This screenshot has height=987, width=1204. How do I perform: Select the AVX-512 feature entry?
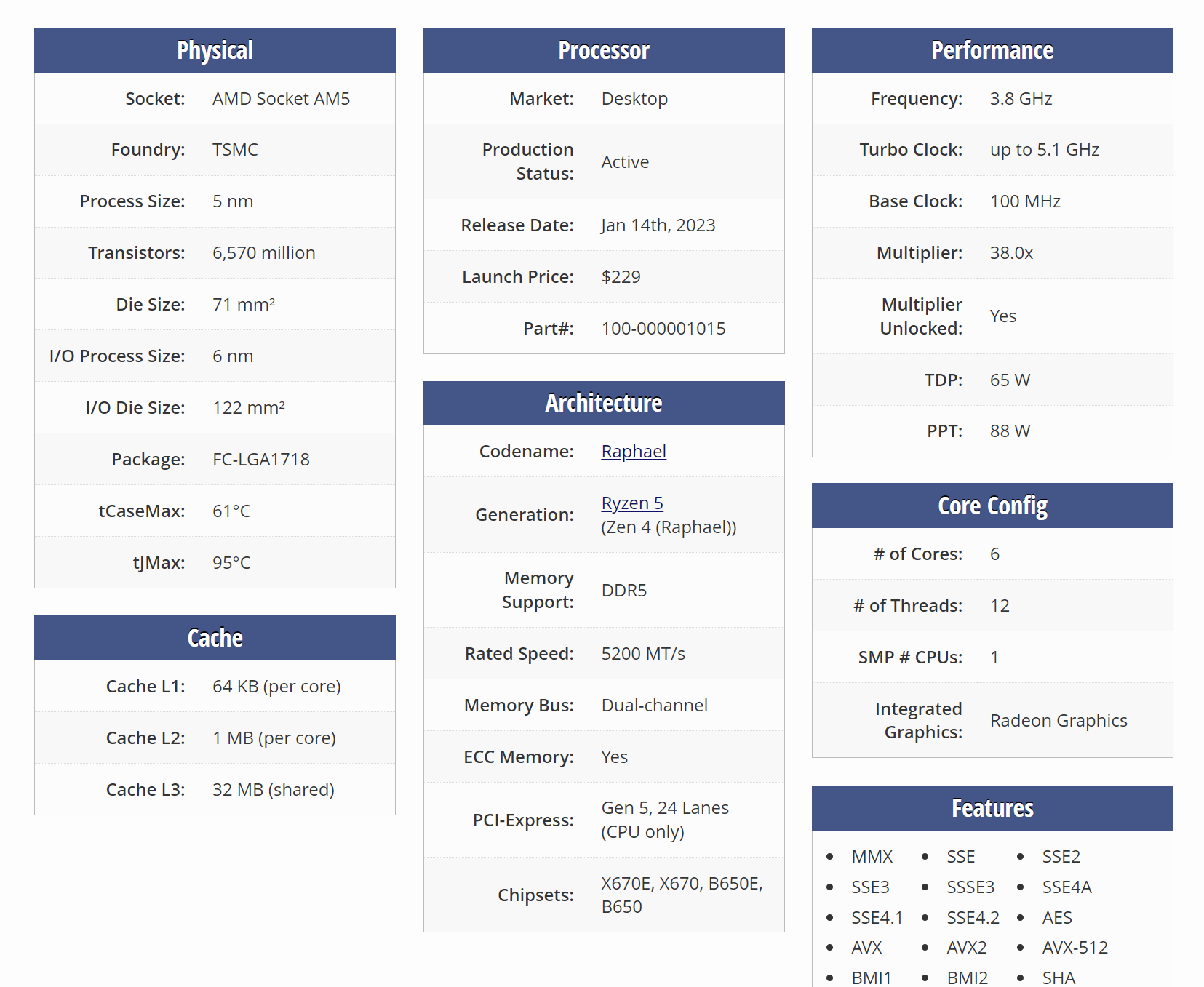tap(1075, 948)
